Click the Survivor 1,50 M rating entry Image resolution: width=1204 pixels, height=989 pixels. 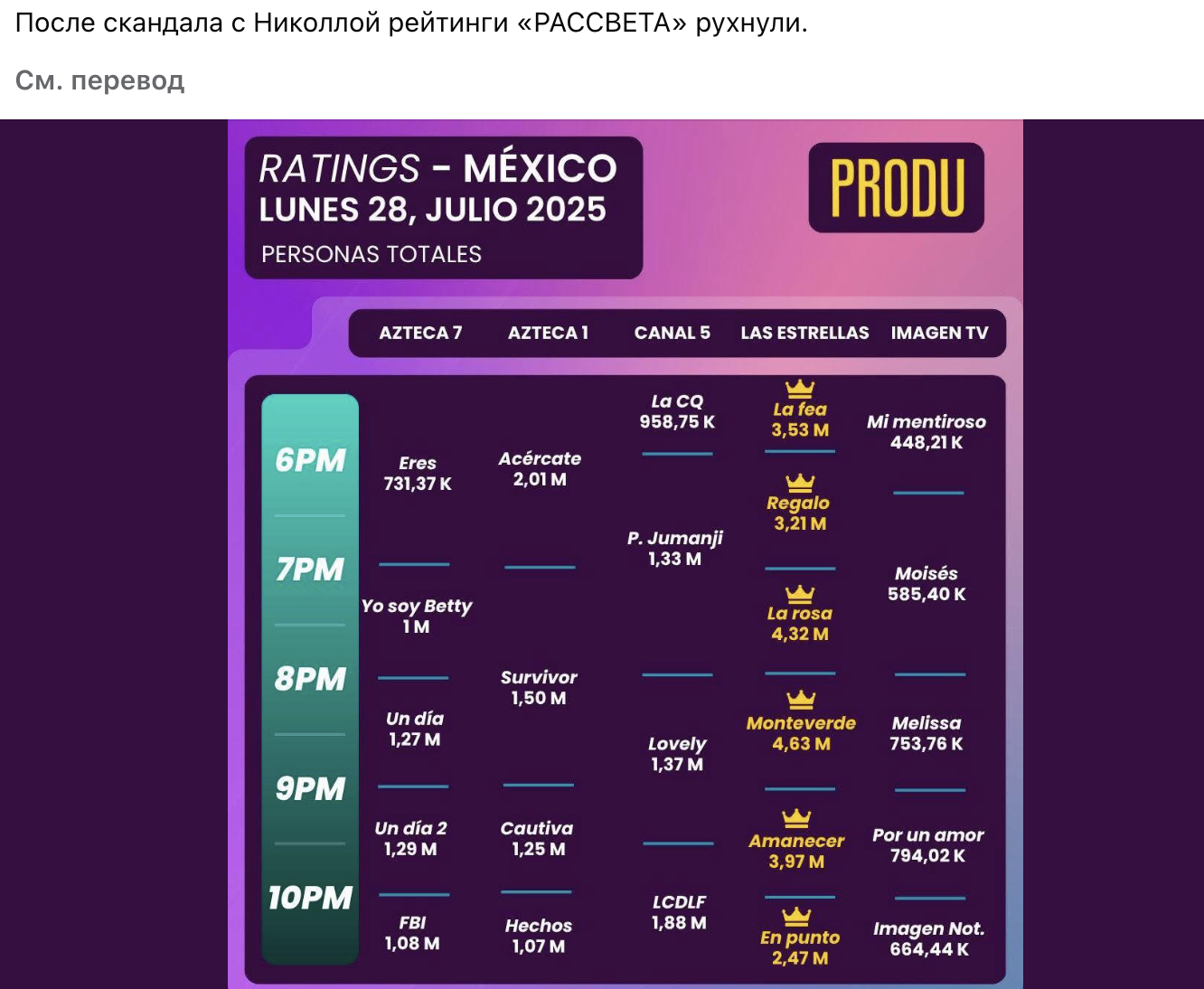(x=539, y=688)
